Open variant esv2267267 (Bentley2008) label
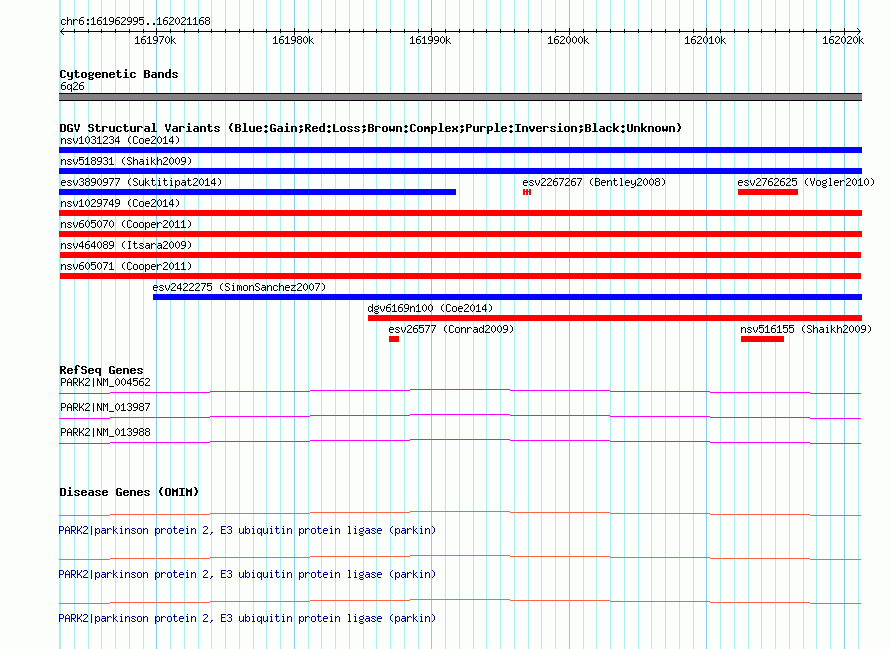Screen dimensions: 890x649 tap(594, 182)
